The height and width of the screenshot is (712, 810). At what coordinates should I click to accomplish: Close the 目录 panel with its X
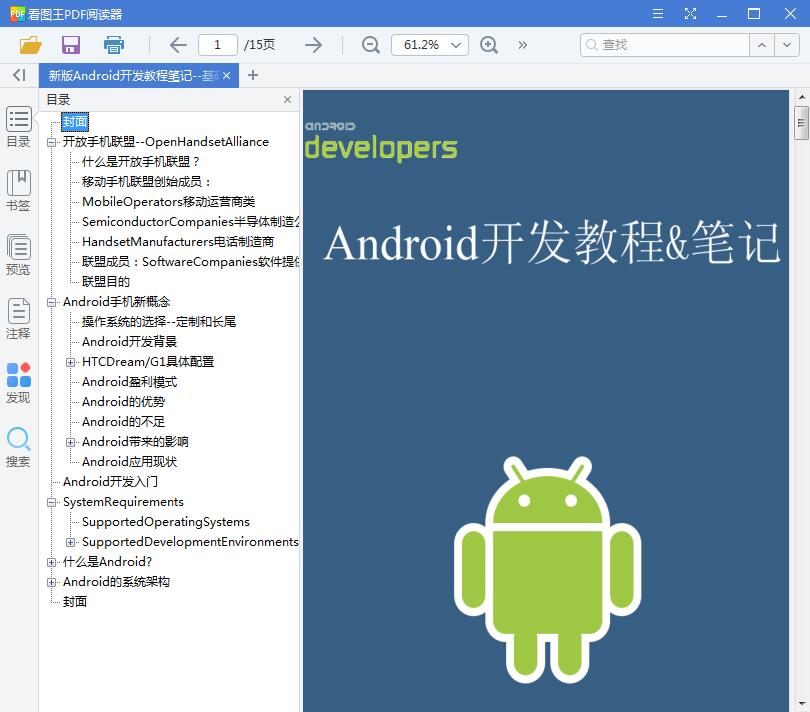click(287, 99)
